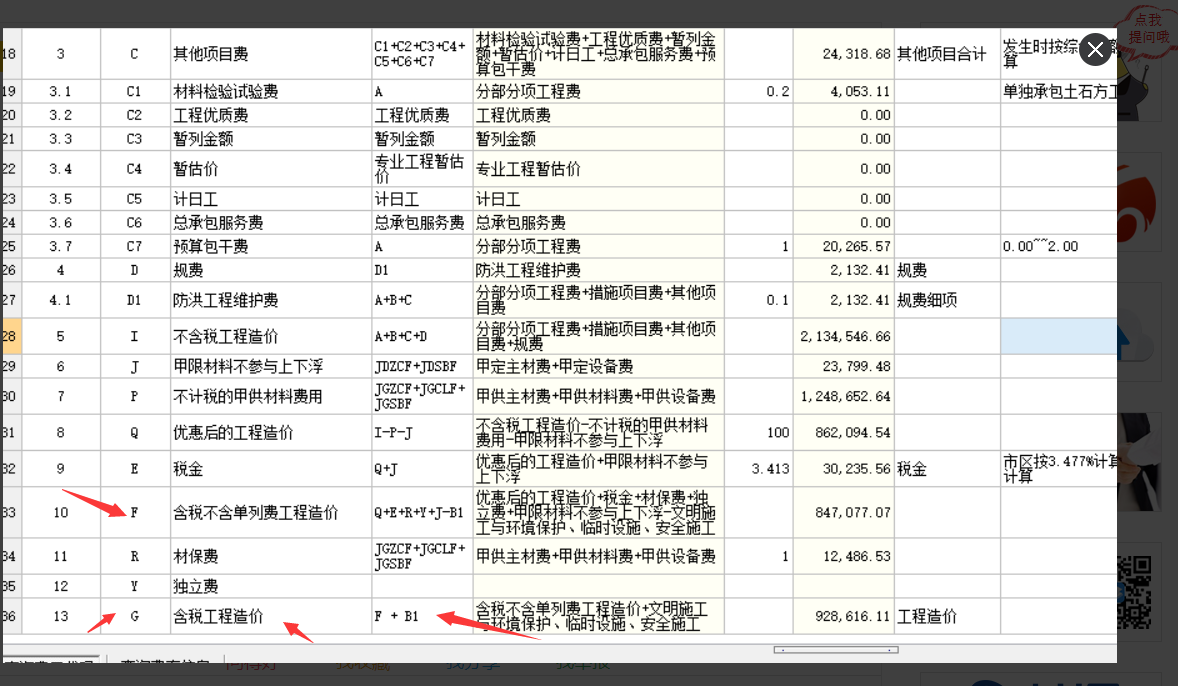The image size is (1178, 686).
Task: Click code cell G
Action: [134, 616]
